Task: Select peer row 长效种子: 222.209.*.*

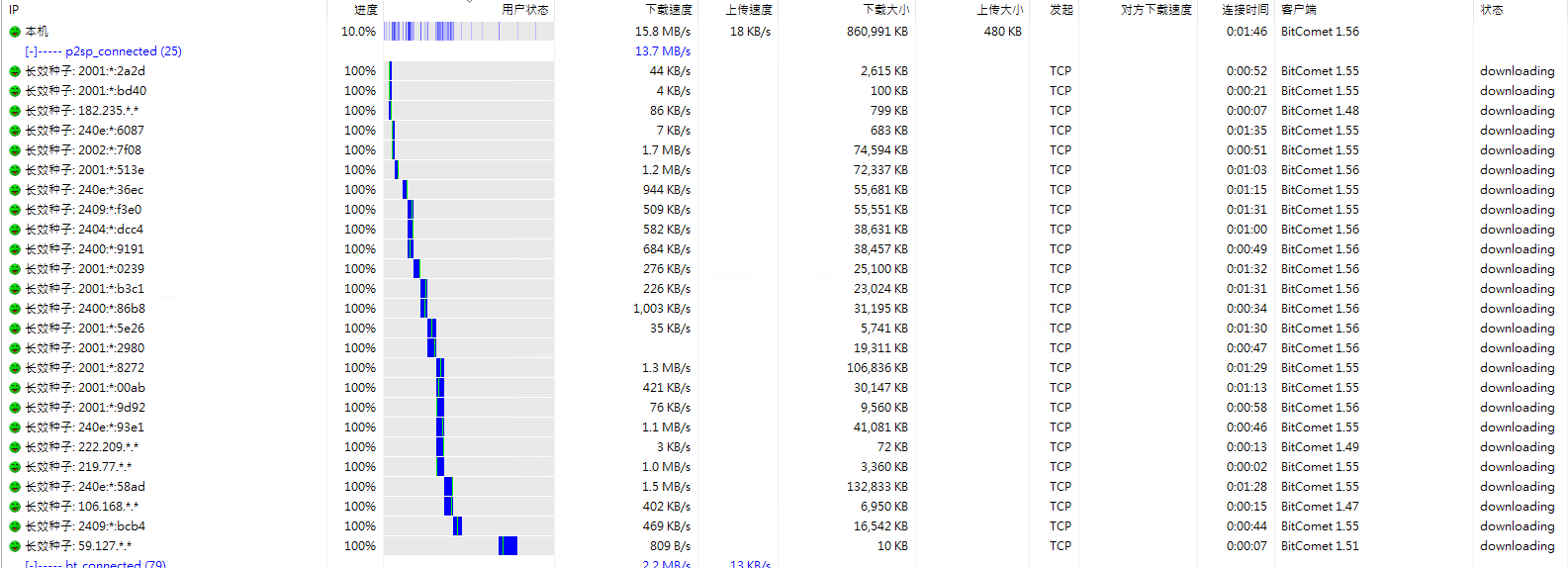Action: [x=108, y=447]
